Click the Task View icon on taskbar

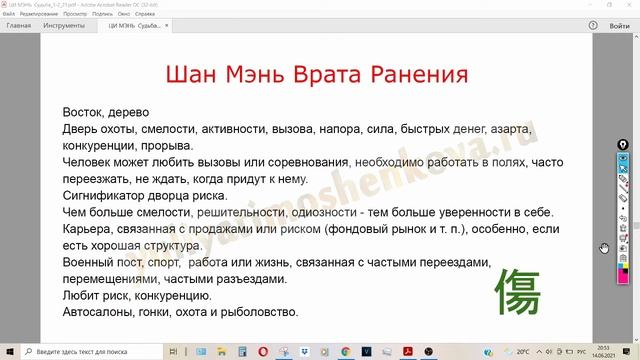pyautogui.click(x=173, y=351)
